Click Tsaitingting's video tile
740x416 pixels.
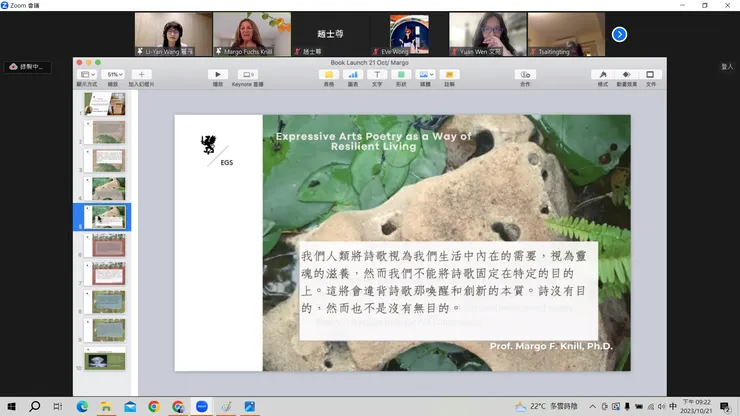[x=566, y=34]
